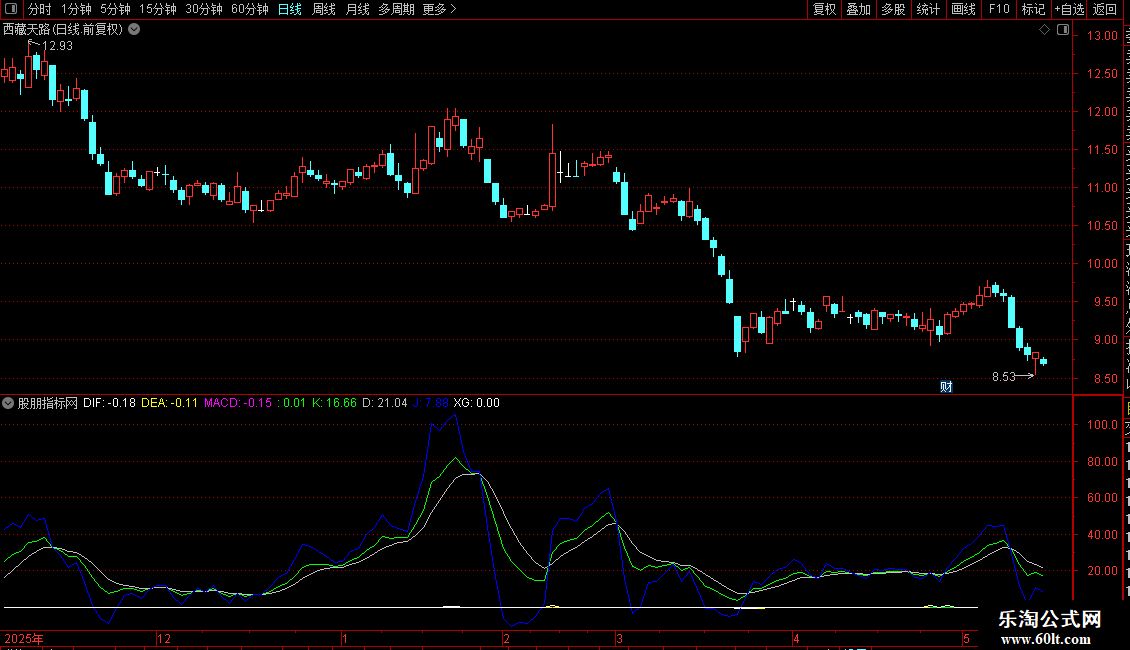This screenshot has height=650, width=1130.
Task: Select the 1分钟 period
Action: click(76, 9)
